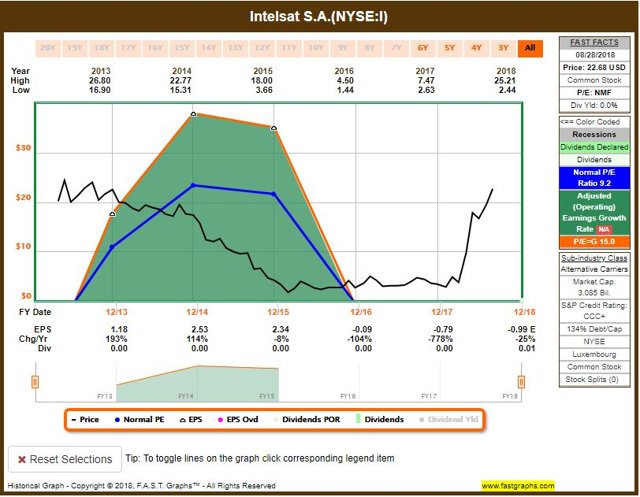
Task: Click the 2016 low value '1.44'
Action: pos(345,90)
